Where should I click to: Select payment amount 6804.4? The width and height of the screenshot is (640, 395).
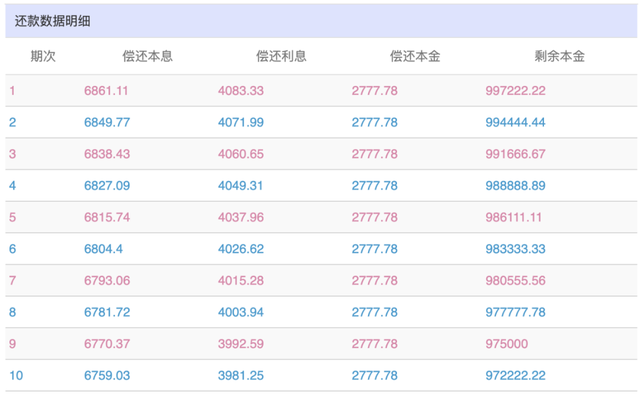[x=103, y=249]
